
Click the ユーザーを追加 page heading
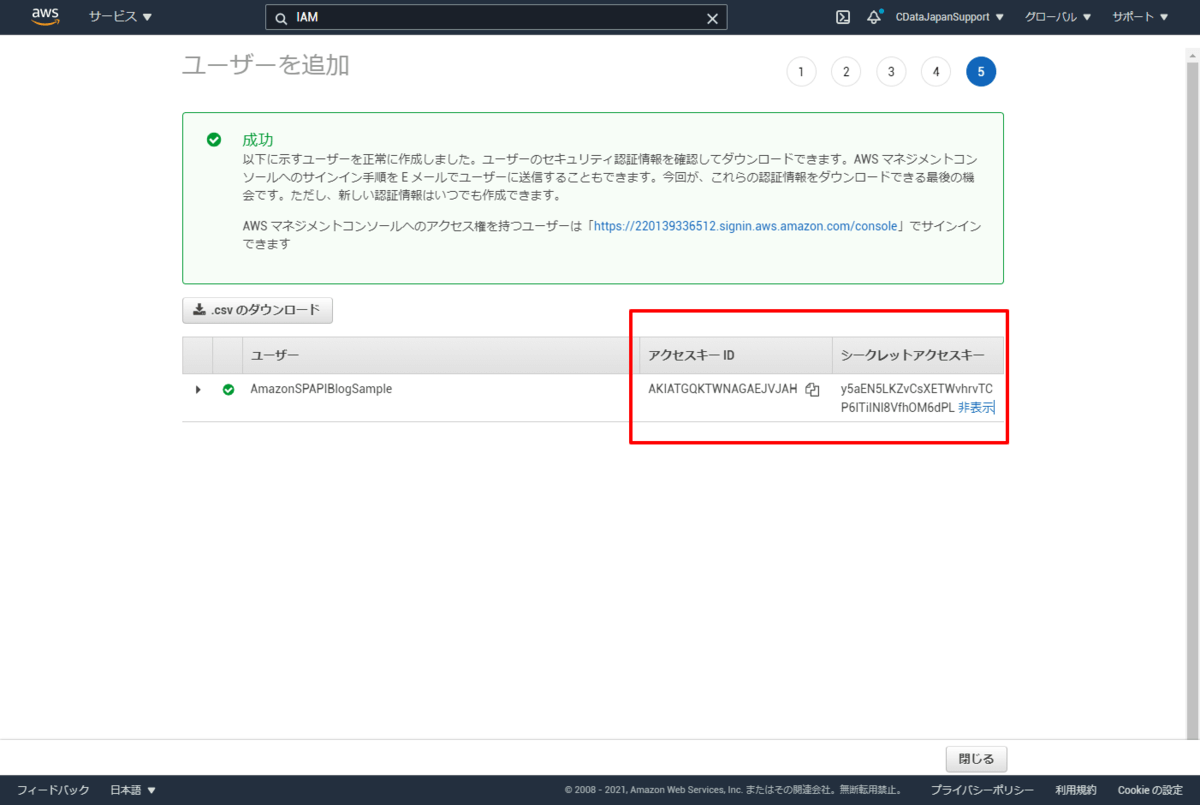tap(266, 66)
